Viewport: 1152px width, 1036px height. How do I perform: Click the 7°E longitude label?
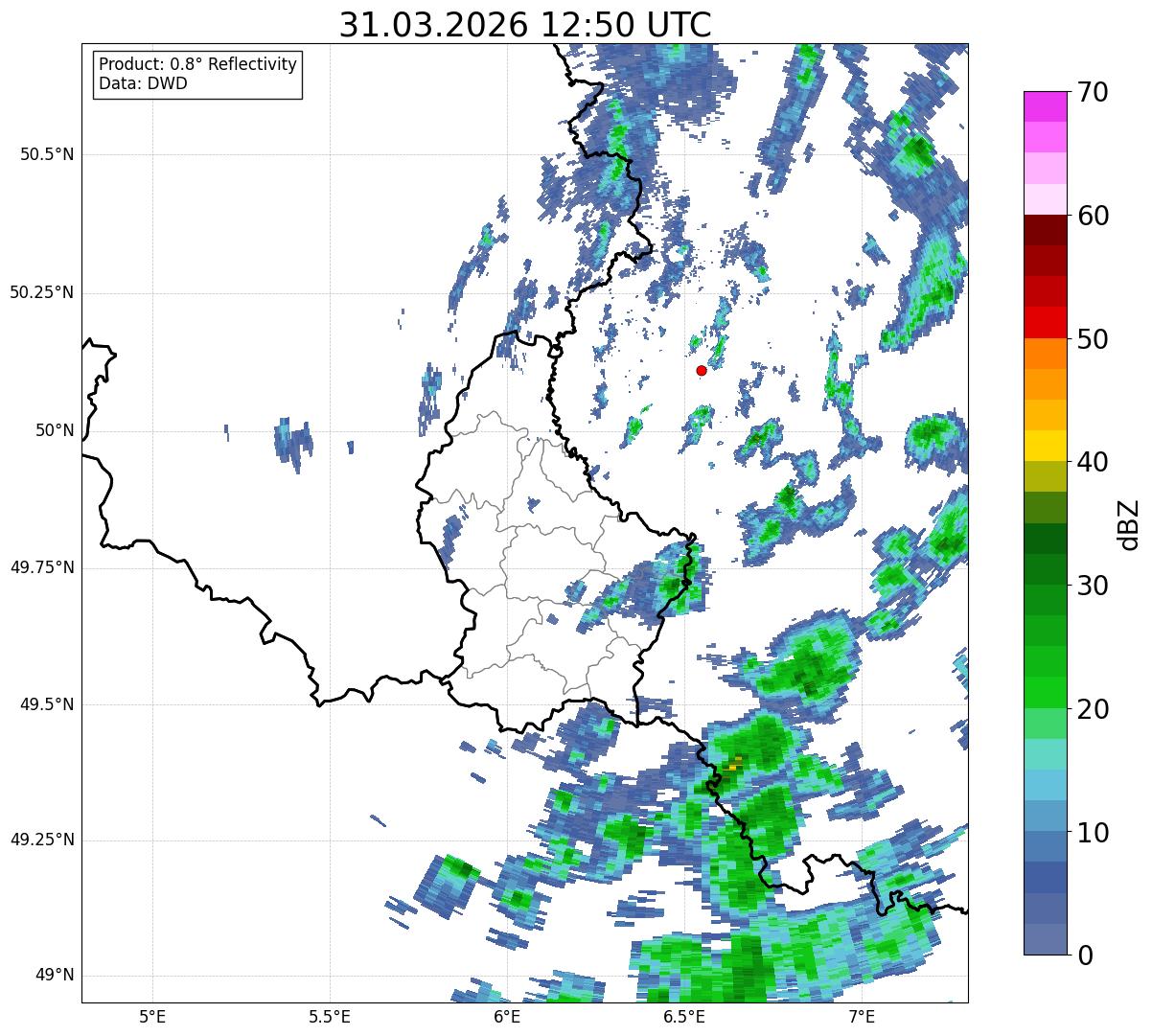coord(862,1017)
